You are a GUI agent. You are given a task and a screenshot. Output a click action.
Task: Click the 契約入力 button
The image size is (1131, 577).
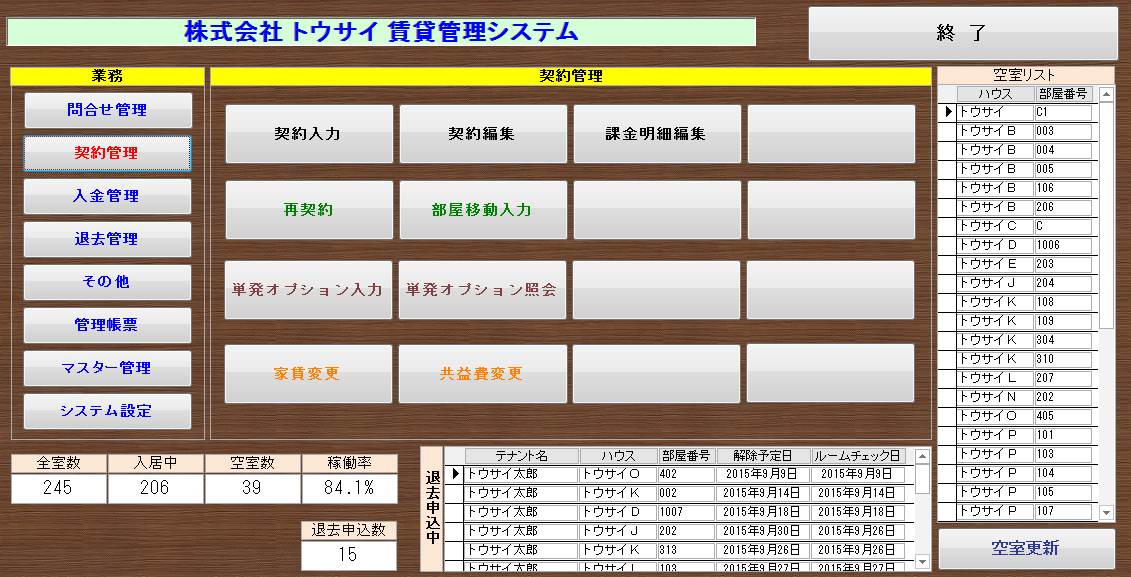click(309, 133)
